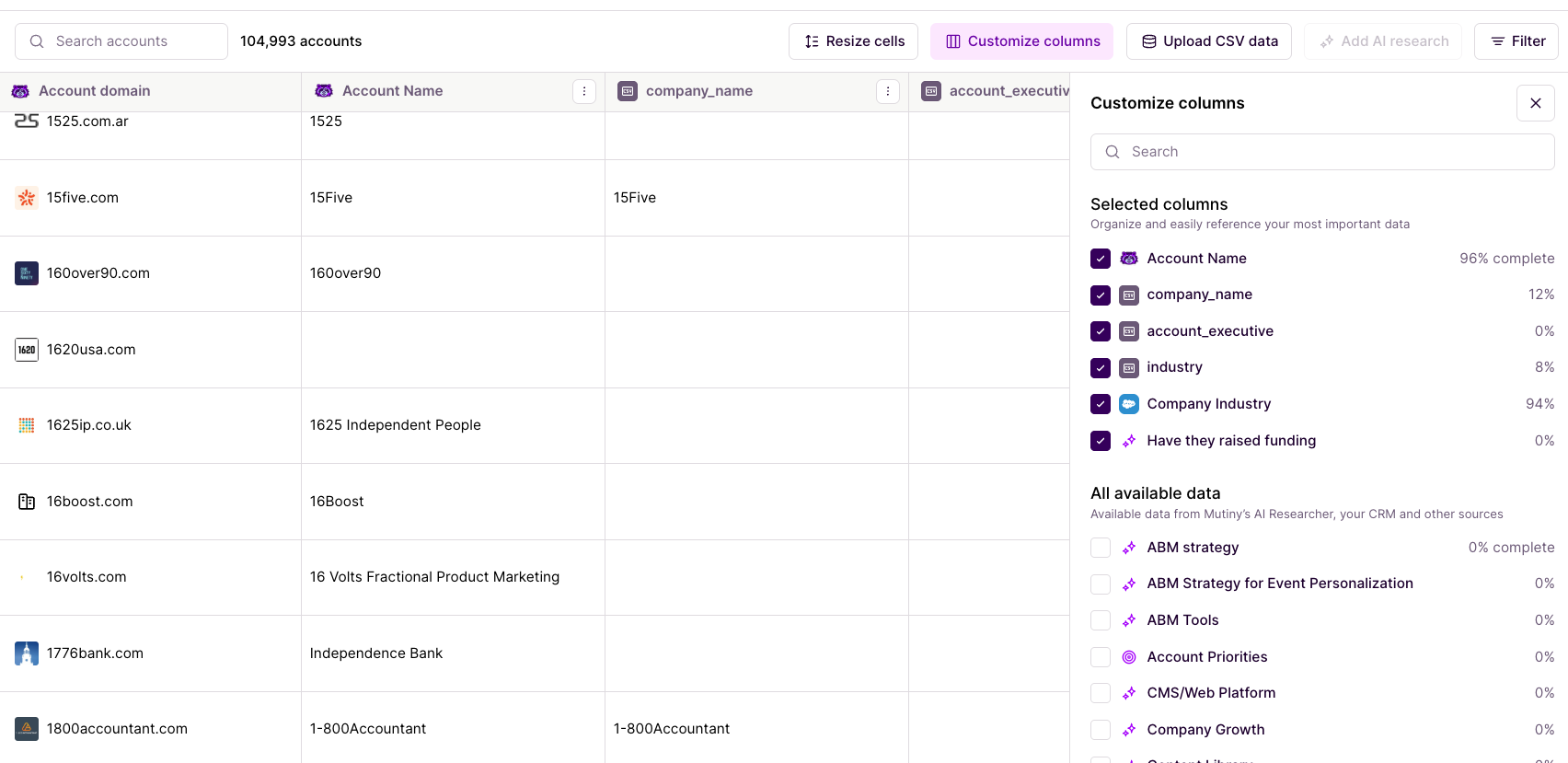
Task: Select the 1-800Accountant company_name cell
Action: (x=757, y=729)
